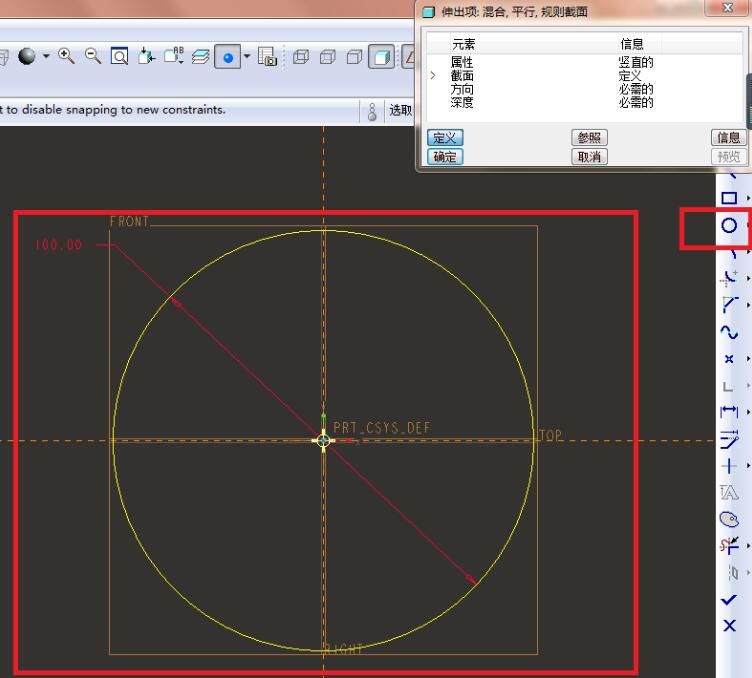
Task: Open the Palette tool in sketcher toolbar
Action: click(729, 518)
